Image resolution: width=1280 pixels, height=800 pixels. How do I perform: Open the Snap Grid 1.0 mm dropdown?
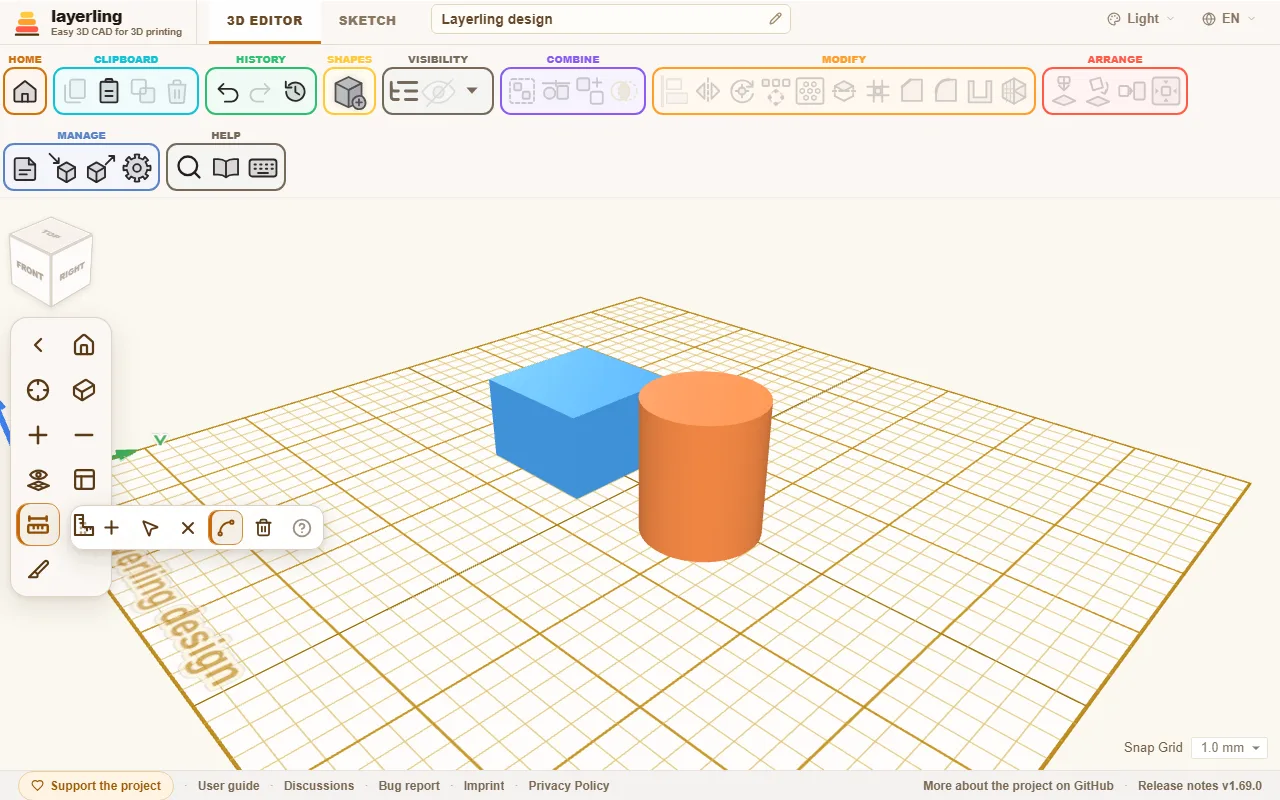1229,748
